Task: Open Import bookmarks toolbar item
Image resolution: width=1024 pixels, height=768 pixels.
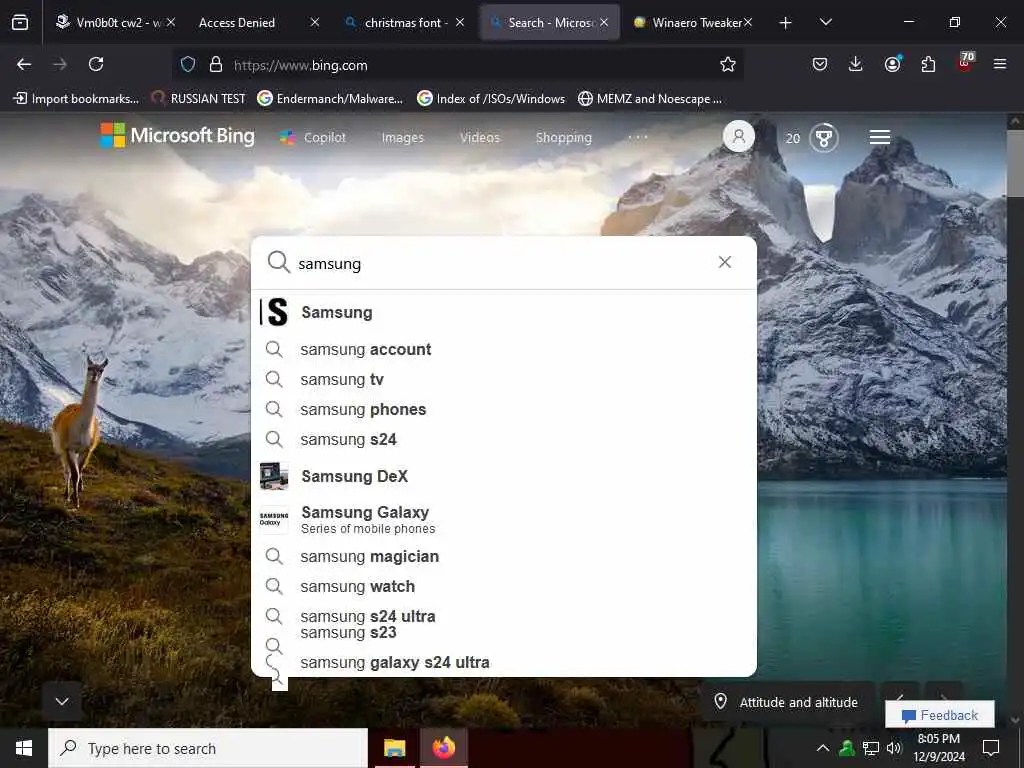Action: coord(76,99)
